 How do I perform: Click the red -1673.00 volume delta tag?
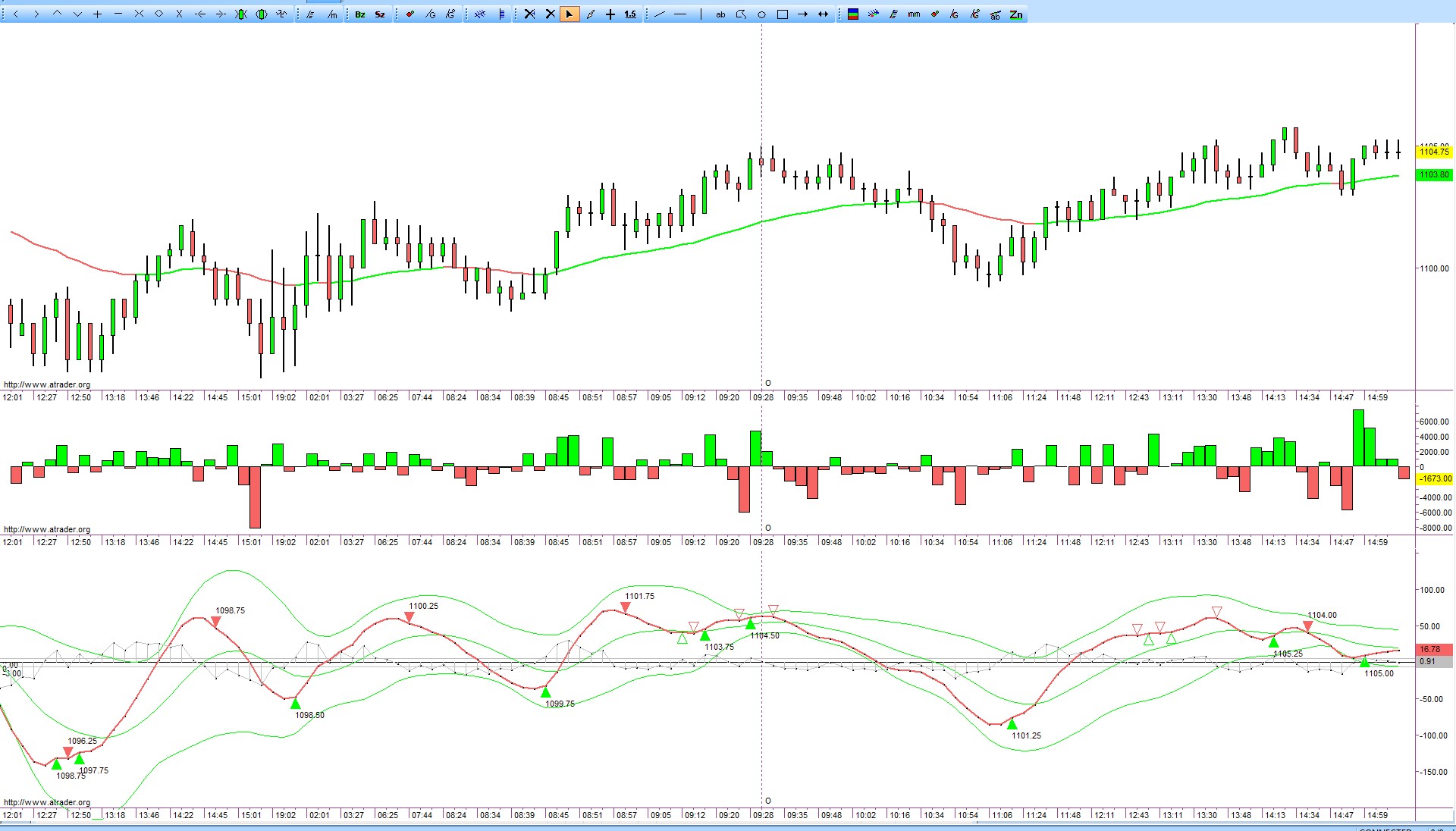1435,478
